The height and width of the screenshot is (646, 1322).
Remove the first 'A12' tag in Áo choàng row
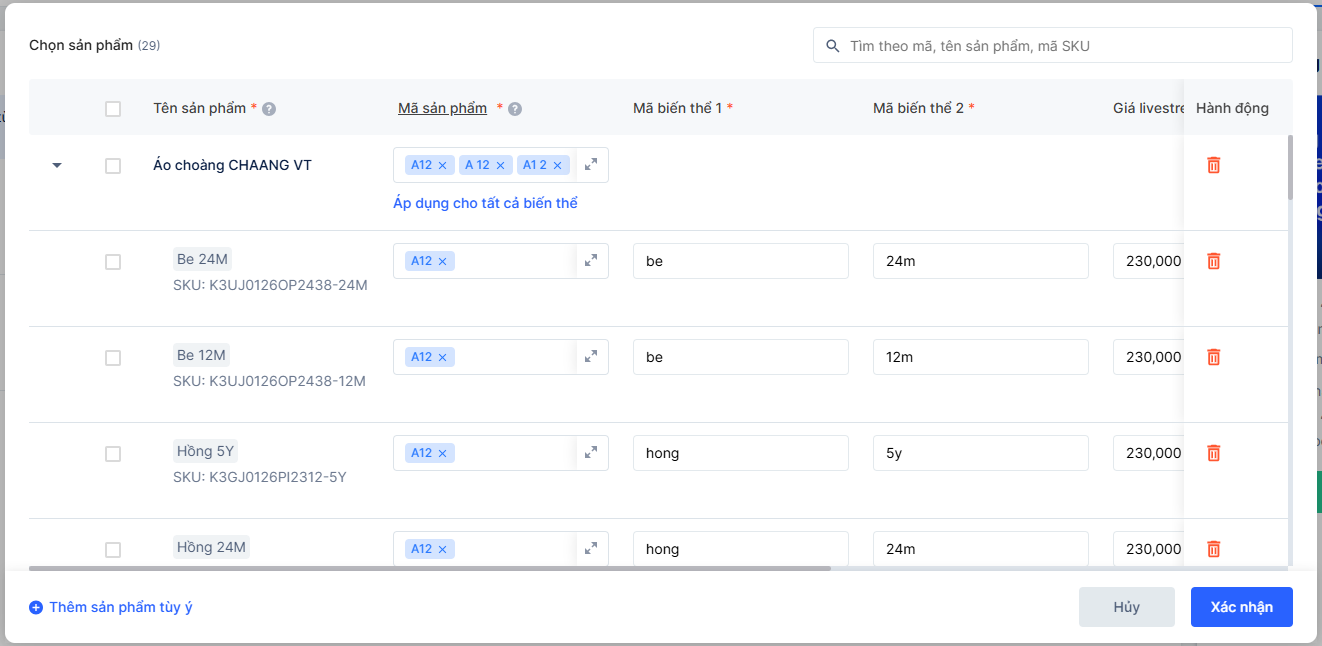click(x=442, y=166)
